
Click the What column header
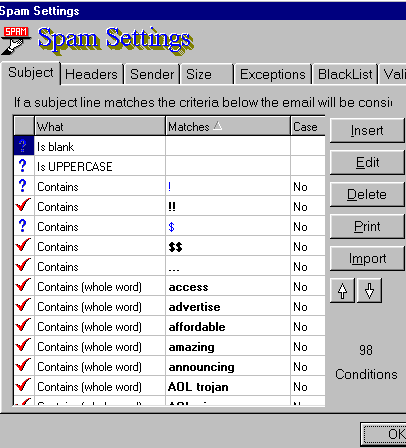(100, 126)
